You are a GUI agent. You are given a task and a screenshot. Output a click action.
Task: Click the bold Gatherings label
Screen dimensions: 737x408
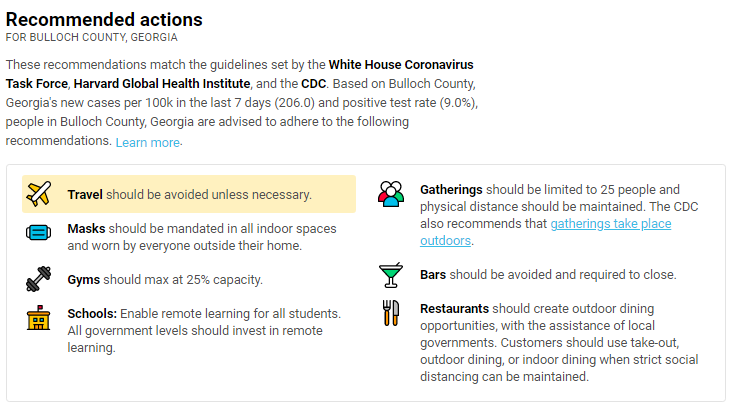pos(451,189)
